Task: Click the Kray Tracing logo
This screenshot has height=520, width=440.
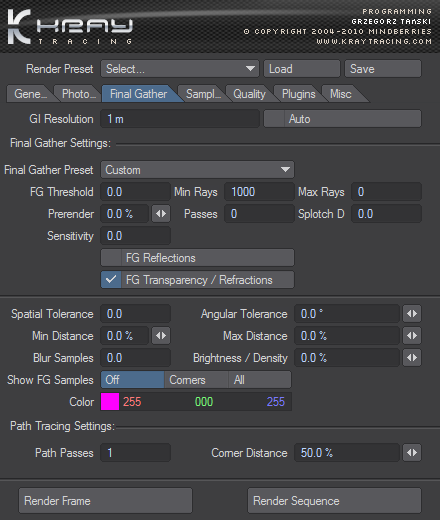Action: click(x=70, y=27)
